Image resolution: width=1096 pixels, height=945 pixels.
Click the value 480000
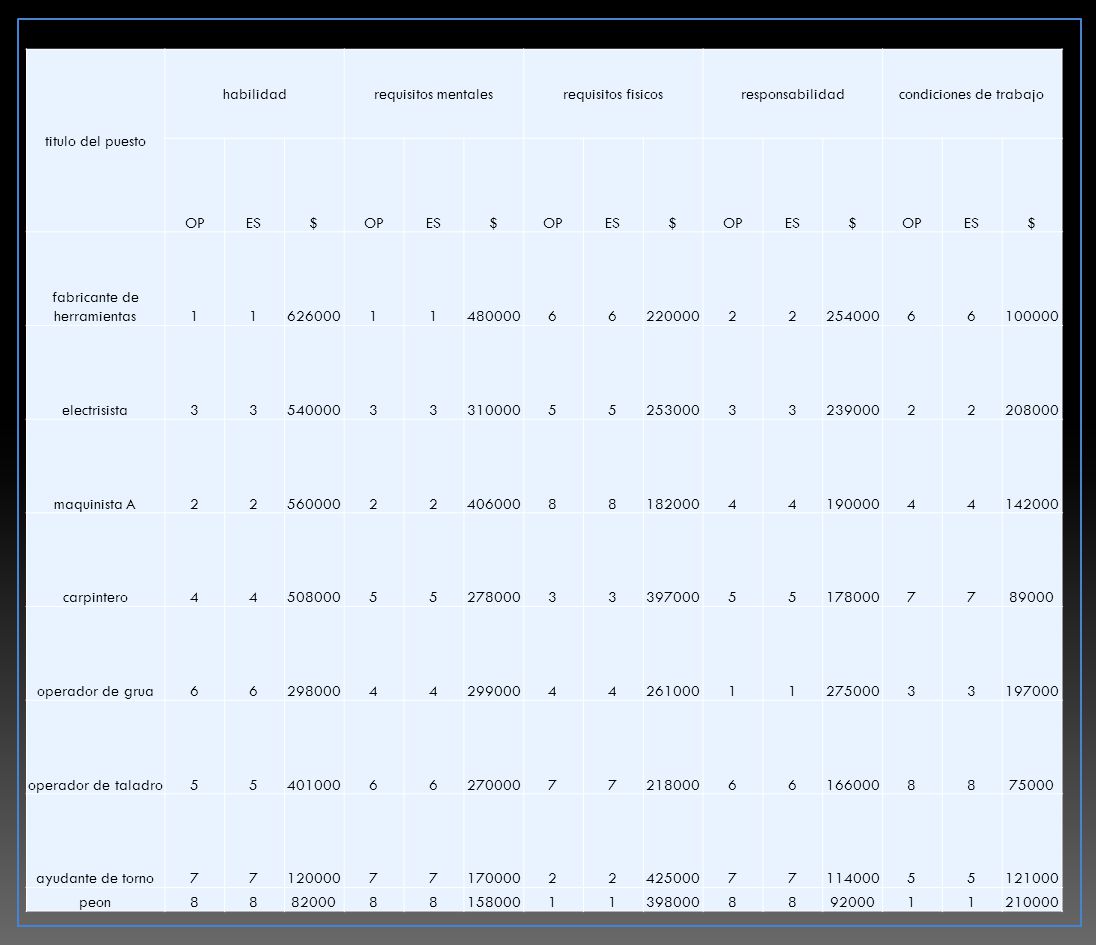[493, 316]
